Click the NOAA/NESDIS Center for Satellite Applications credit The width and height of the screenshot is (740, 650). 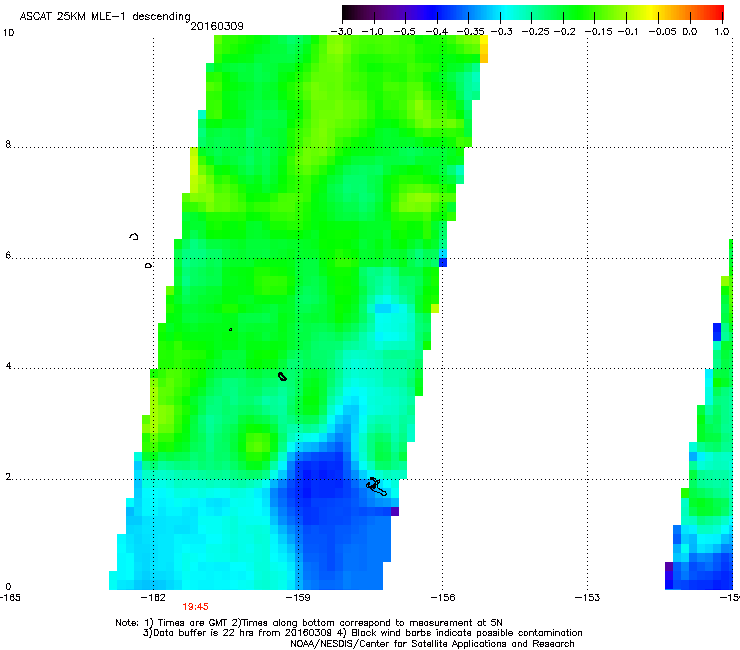click(x=432, y=644)
